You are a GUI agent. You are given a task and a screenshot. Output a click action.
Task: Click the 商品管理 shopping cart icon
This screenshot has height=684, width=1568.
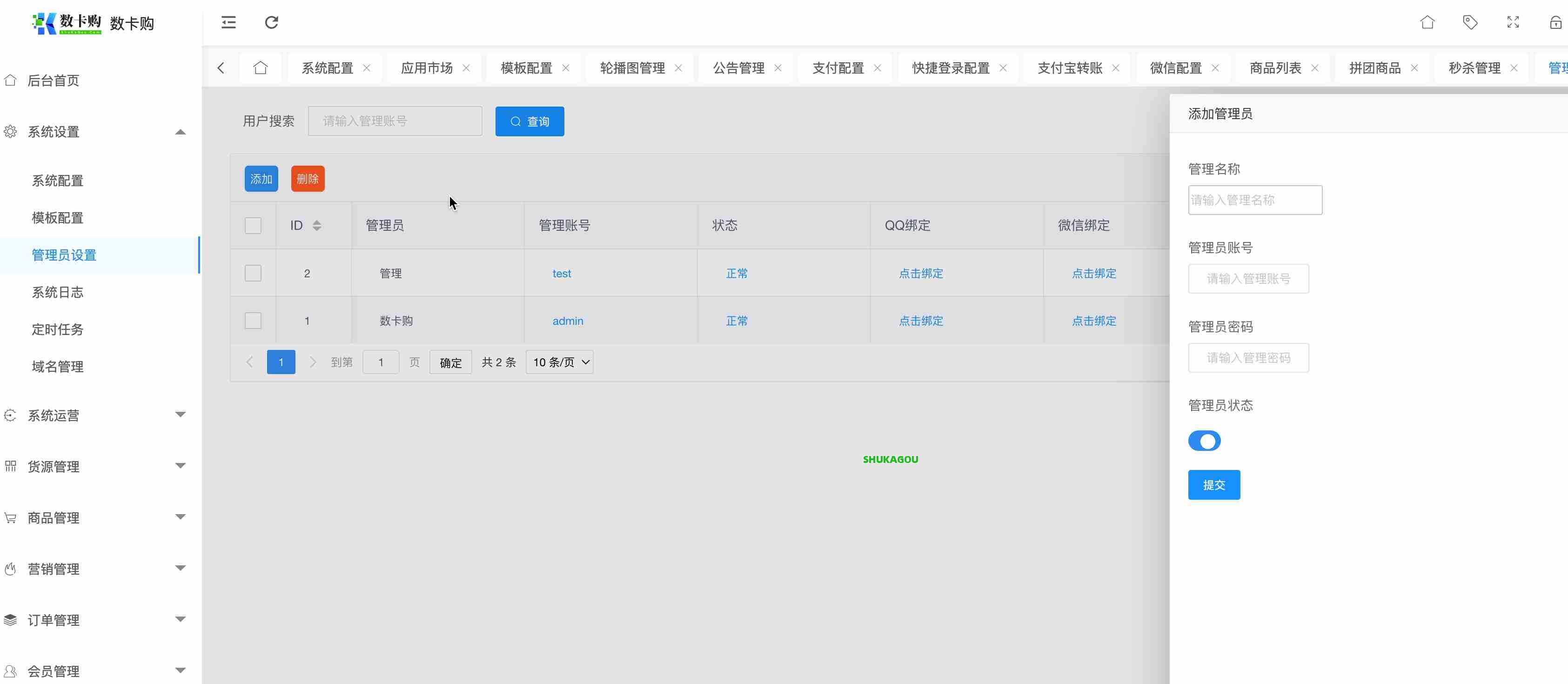10,518
